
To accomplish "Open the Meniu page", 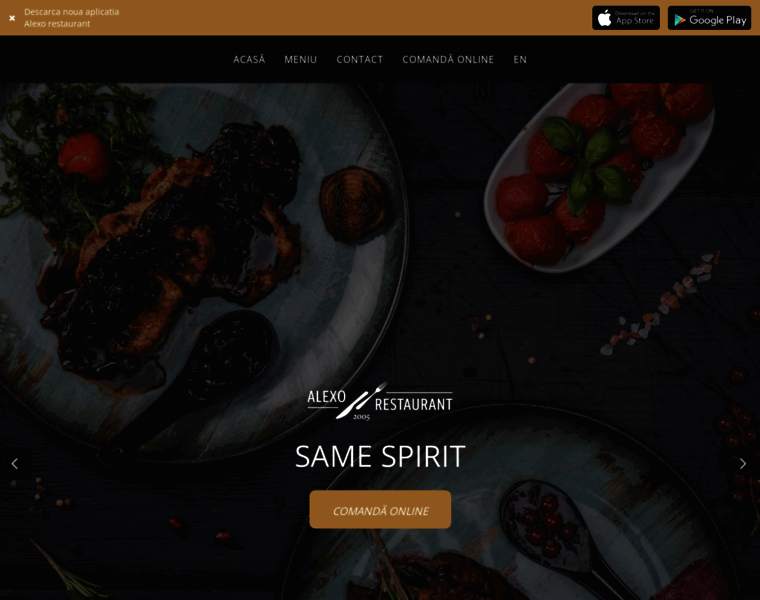I will click(301, 60).
